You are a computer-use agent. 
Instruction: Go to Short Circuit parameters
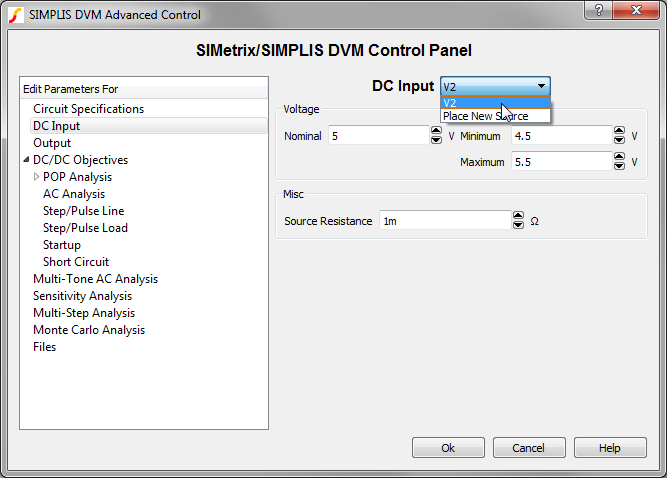(x=76, y=262)
